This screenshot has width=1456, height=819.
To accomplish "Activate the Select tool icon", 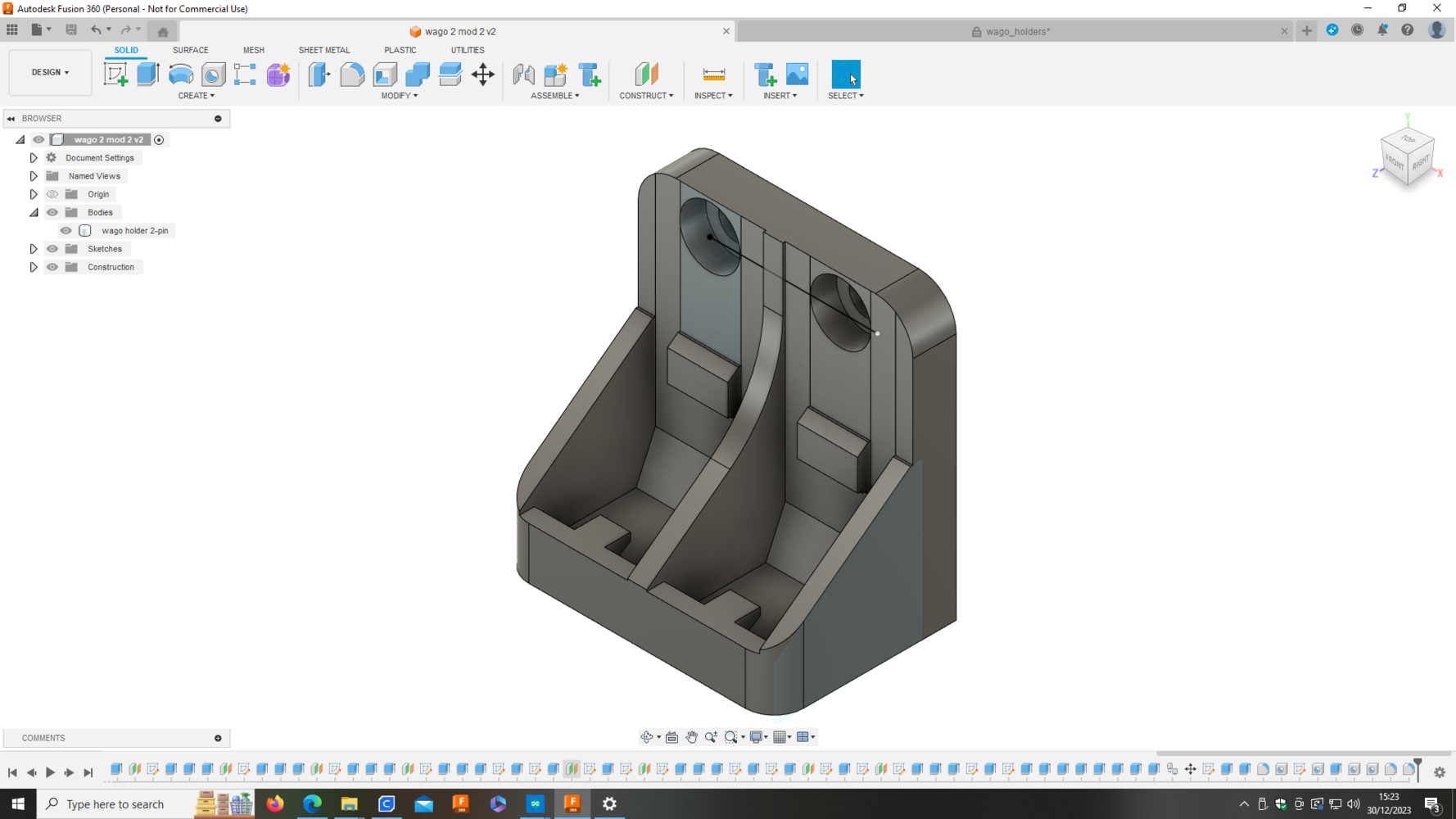I will [x=846, y=75].
